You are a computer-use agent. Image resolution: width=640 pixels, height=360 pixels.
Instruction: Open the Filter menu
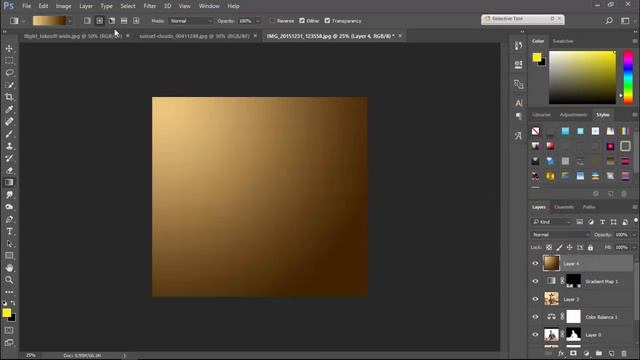[x=149, y=6]
